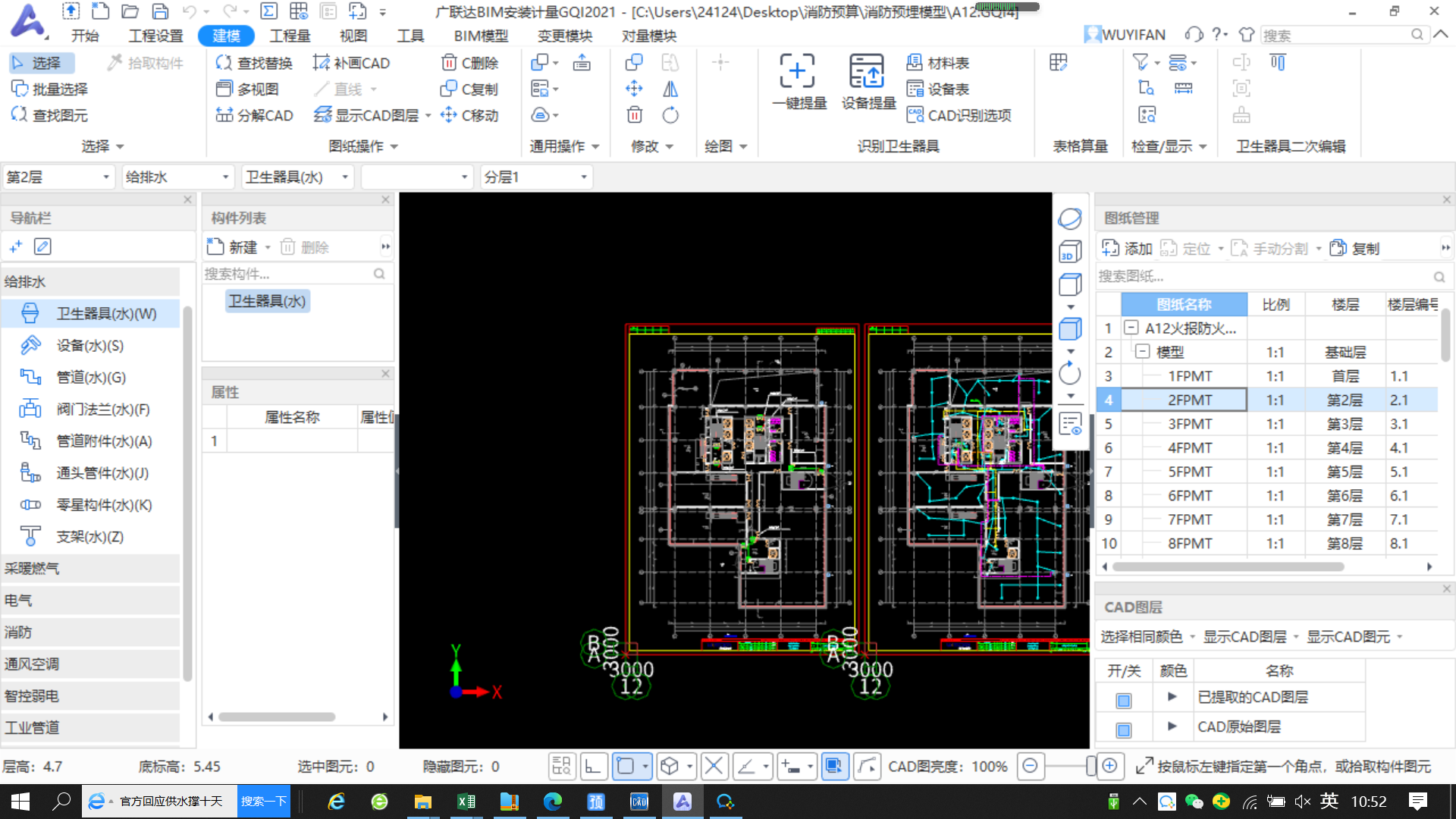Open Excel from the Windows taskbar
The width and height of the screenshot is (1456, 819).
pyautogui.click(x=466, y=802)
